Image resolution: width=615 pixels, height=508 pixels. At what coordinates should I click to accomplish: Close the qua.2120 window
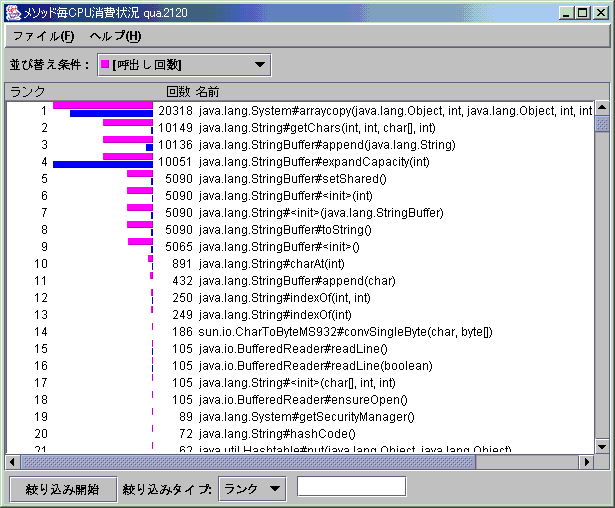pyautogui.click(x=600, y=13)
